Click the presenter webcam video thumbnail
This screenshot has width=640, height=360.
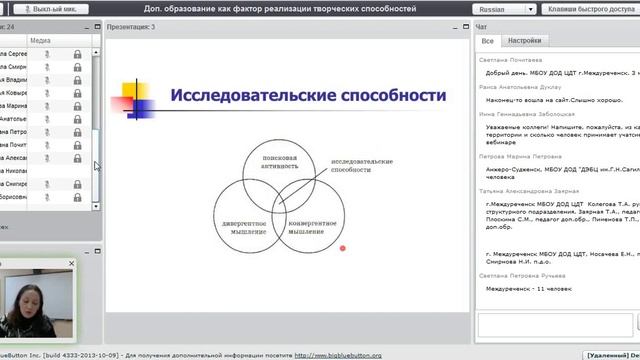click(36, 303)
